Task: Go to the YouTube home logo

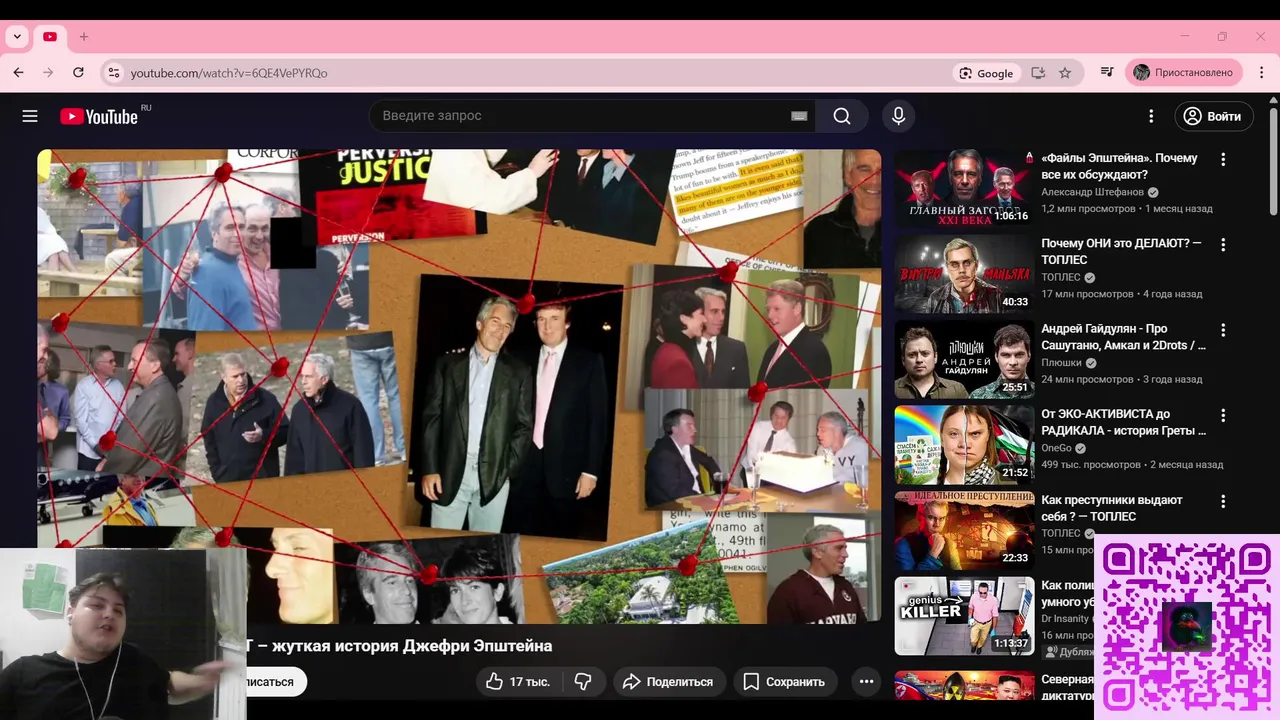Action: (x=99, y=116)
